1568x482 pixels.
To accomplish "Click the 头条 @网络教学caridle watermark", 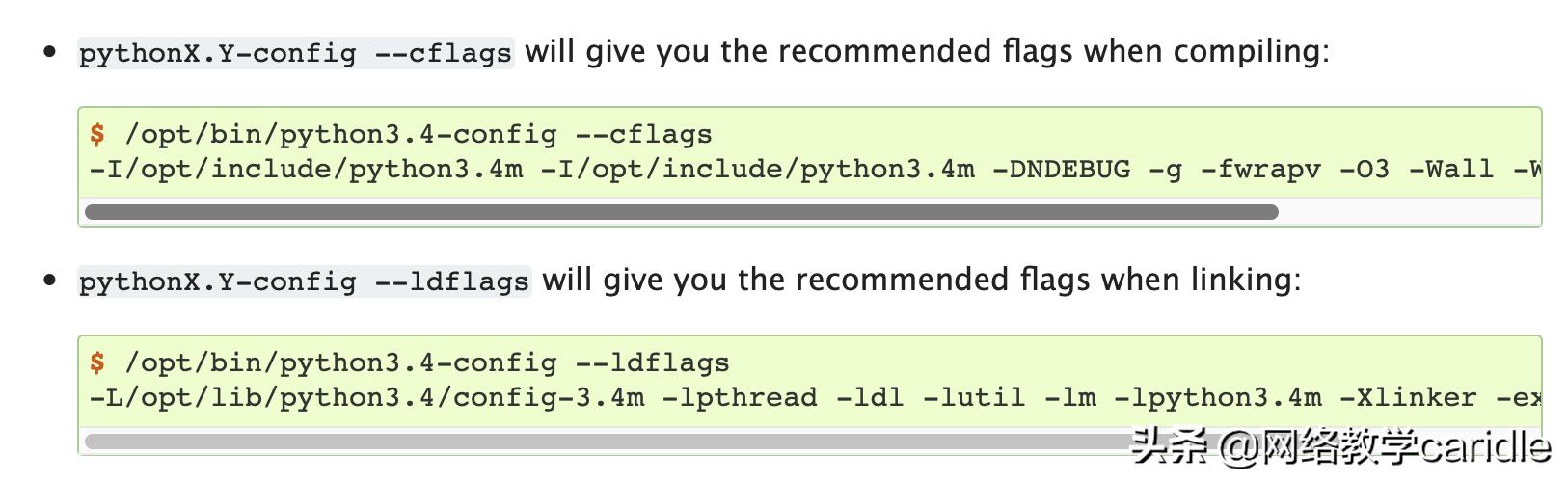I will pos(1340,446).
